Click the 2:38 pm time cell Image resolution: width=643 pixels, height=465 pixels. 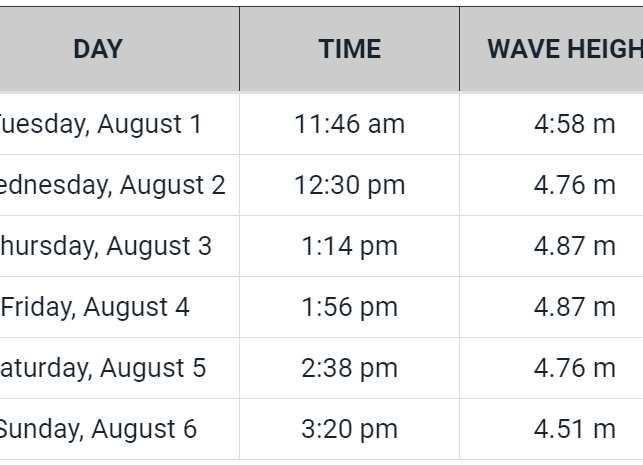coord(349,368)
